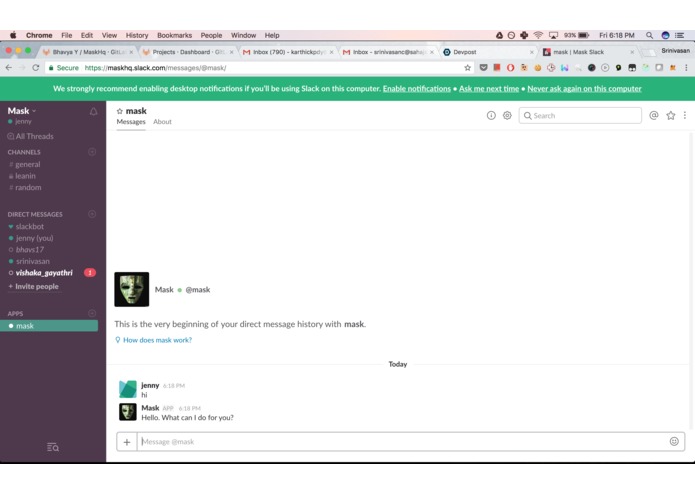Open the Wi-Fi status menu
This screenshot has height=494, width=695.
(x=538, y=35)
